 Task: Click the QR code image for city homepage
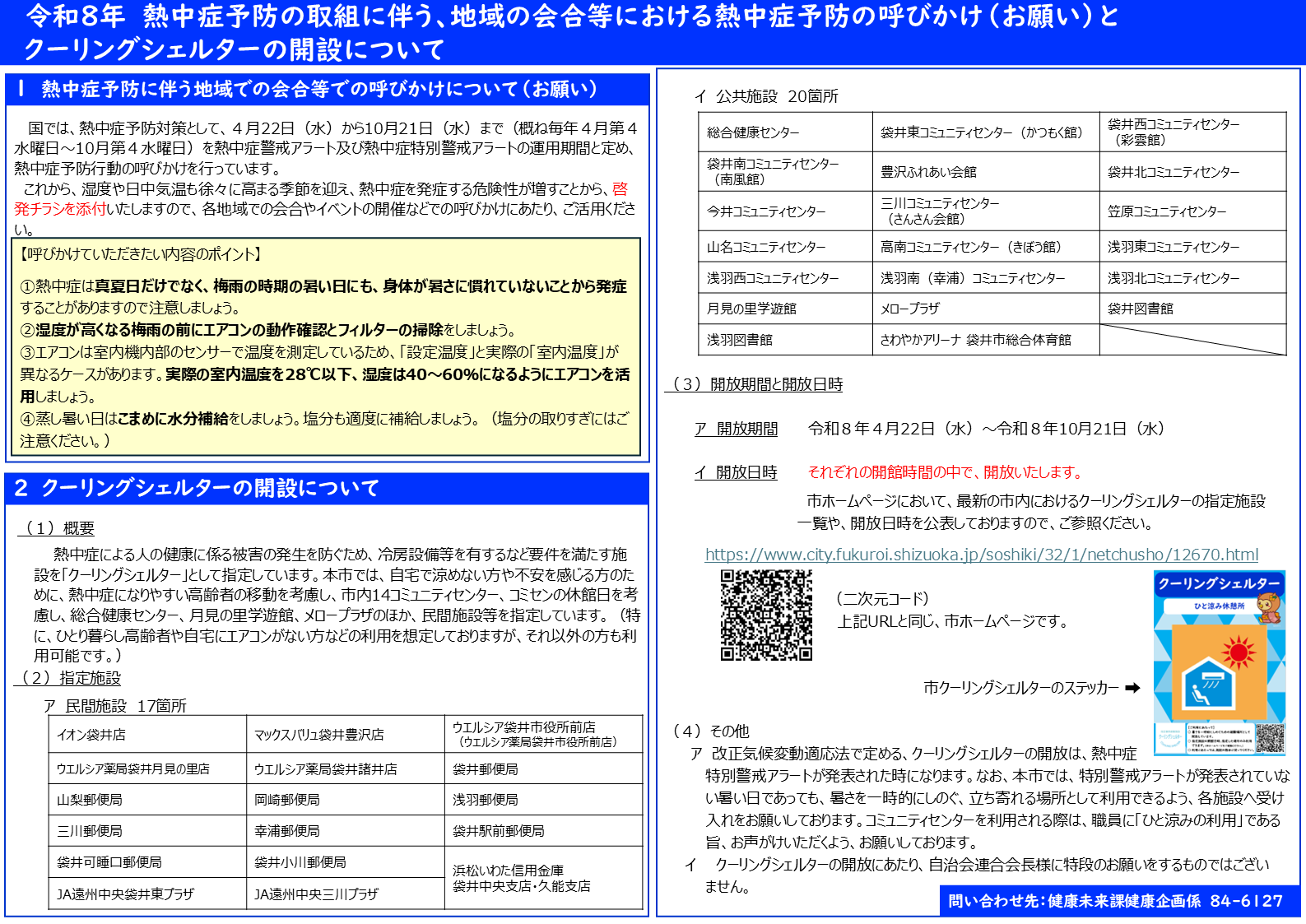pyautogui.click(x=766, y=615)
